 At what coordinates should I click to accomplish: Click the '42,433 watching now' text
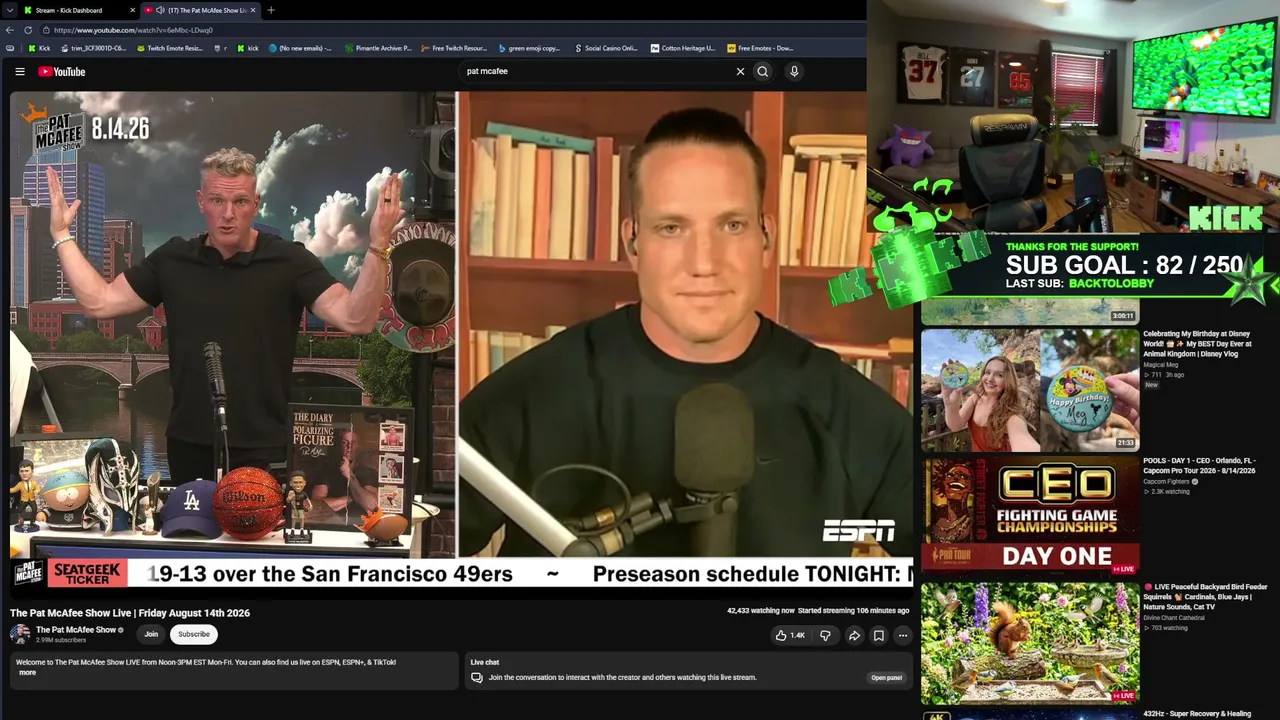pos(761,610)
